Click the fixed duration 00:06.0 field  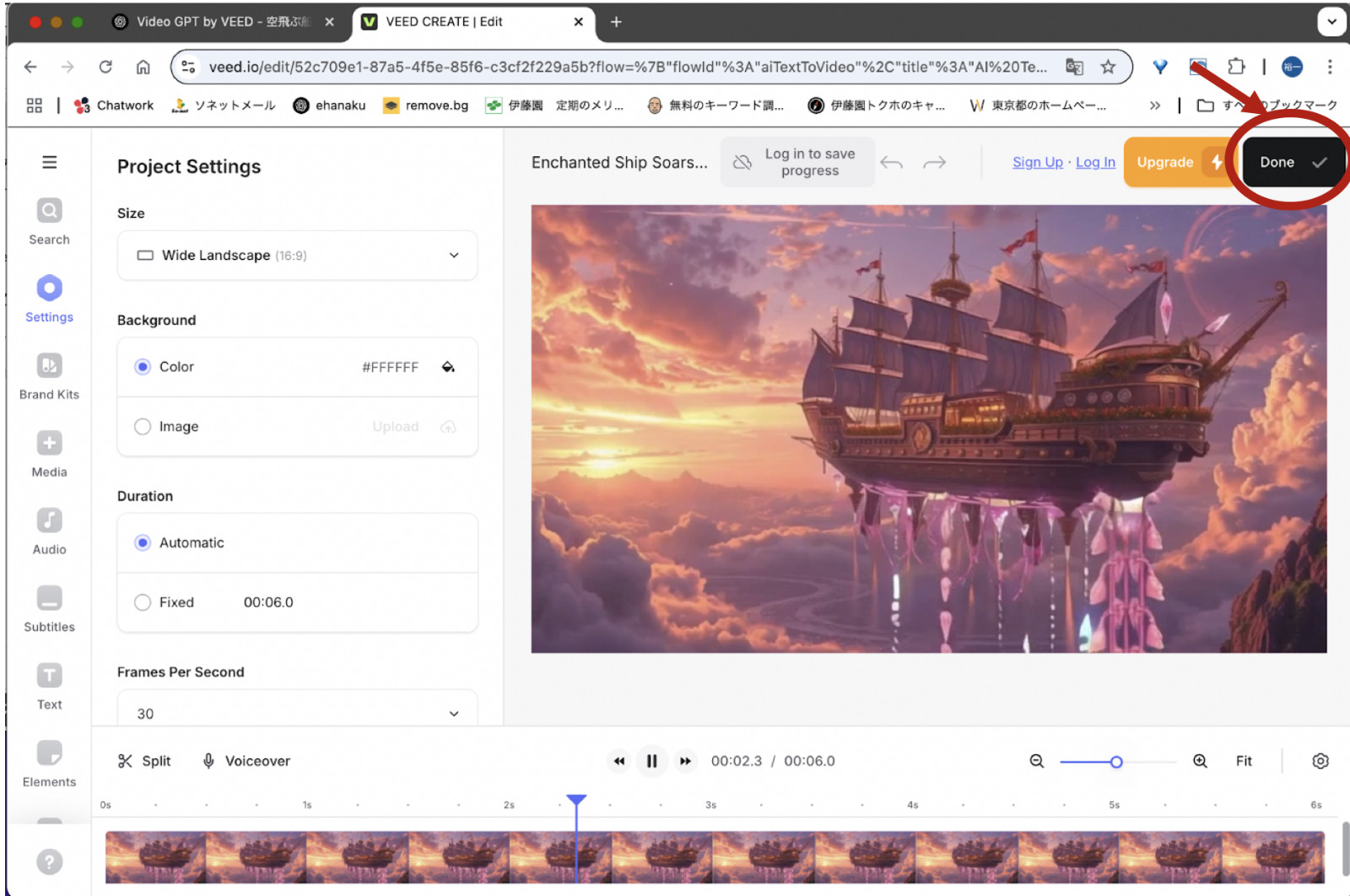(x=268, y=602)
